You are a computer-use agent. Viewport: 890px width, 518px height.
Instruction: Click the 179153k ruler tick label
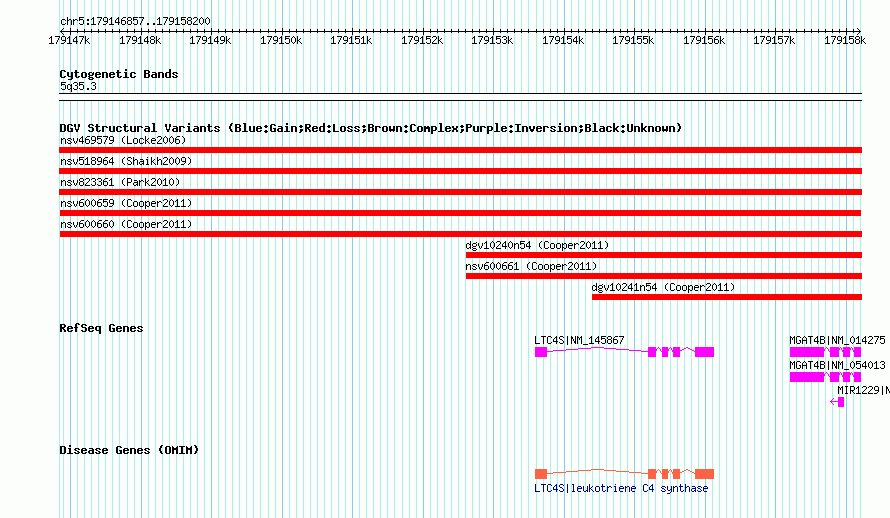[492, 40]
